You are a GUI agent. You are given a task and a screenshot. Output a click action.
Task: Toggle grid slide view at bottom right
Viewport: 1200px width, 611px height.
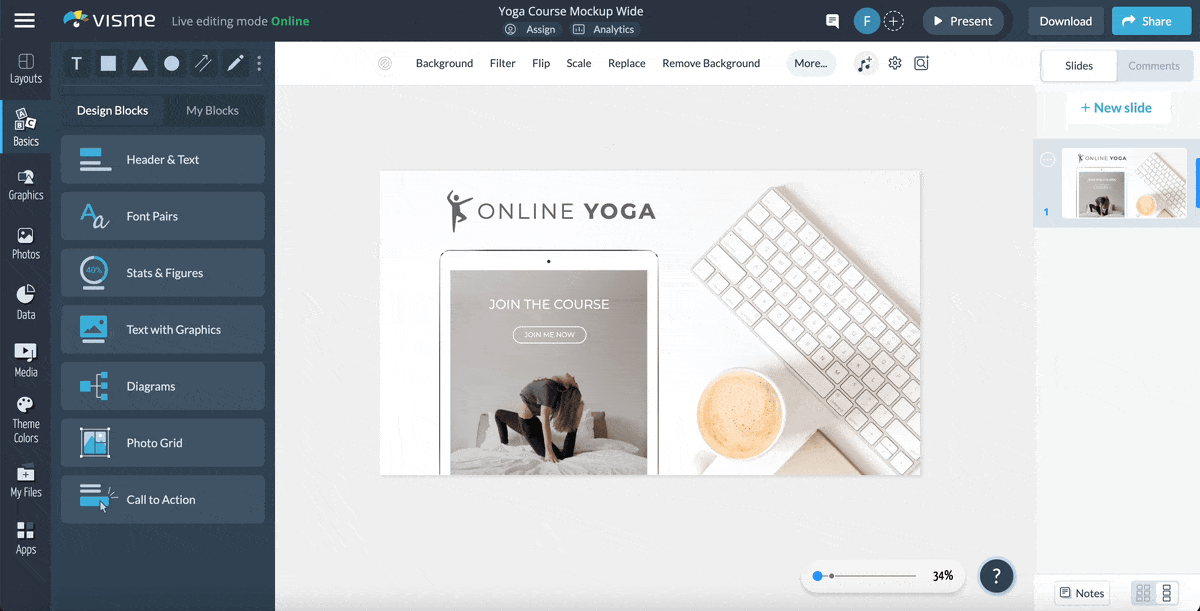point(1141,592)
